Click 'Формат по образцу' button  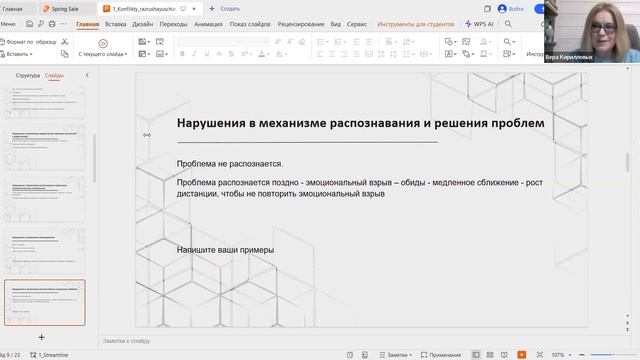[29, 42]
